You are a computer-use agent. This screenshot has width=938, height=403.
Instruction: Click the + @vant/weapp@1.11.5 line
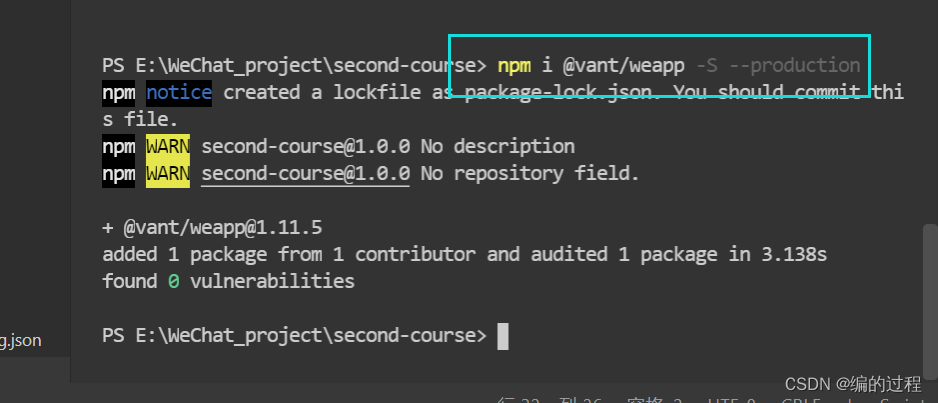(x=212, y=227)
